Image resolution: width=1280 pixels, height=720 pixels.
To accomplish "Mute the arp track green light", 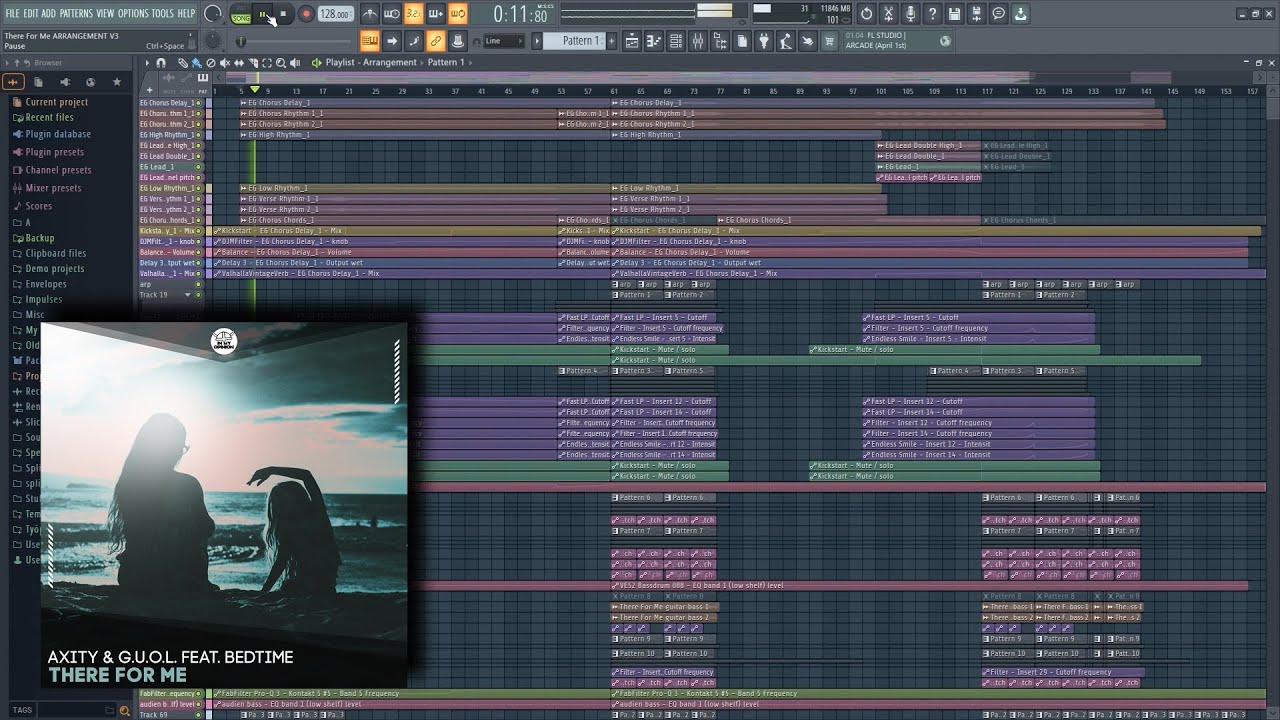I will [x=198, y=284].
